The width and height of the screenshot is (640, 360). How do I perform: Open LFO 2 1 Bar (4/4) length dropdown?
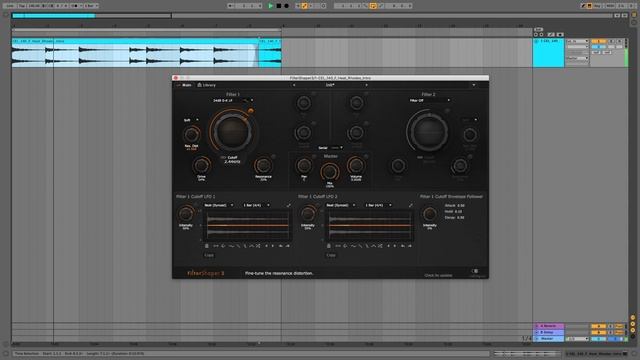[x=378, y=205]
